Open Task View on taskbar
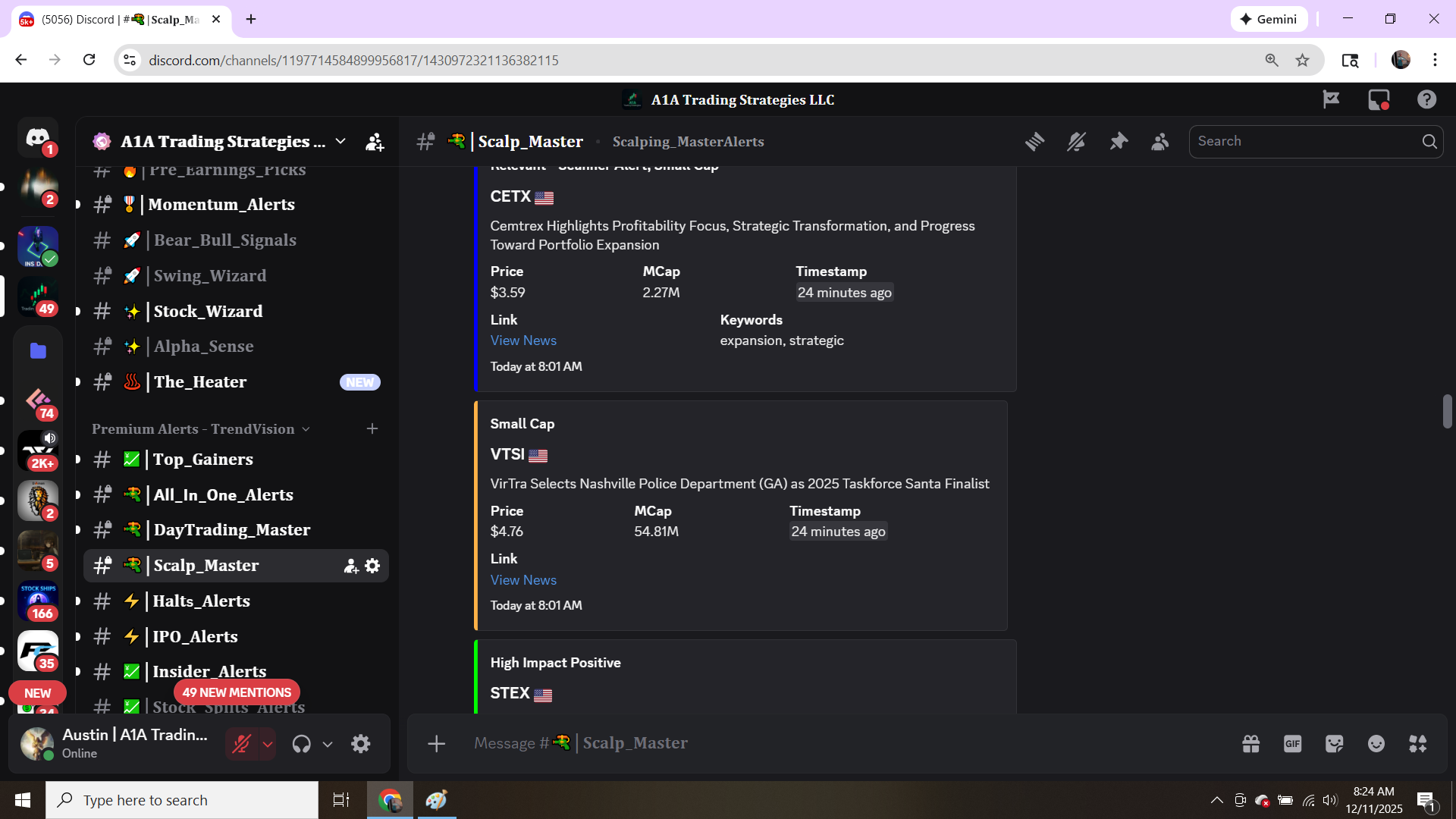1456x819 pixels. click(341, 800)
